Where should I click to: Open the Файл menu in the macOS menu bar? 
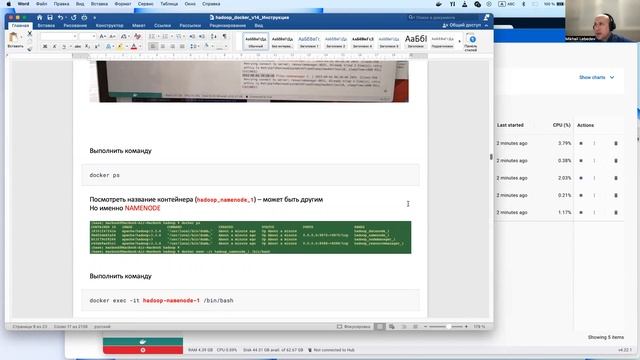41,4
